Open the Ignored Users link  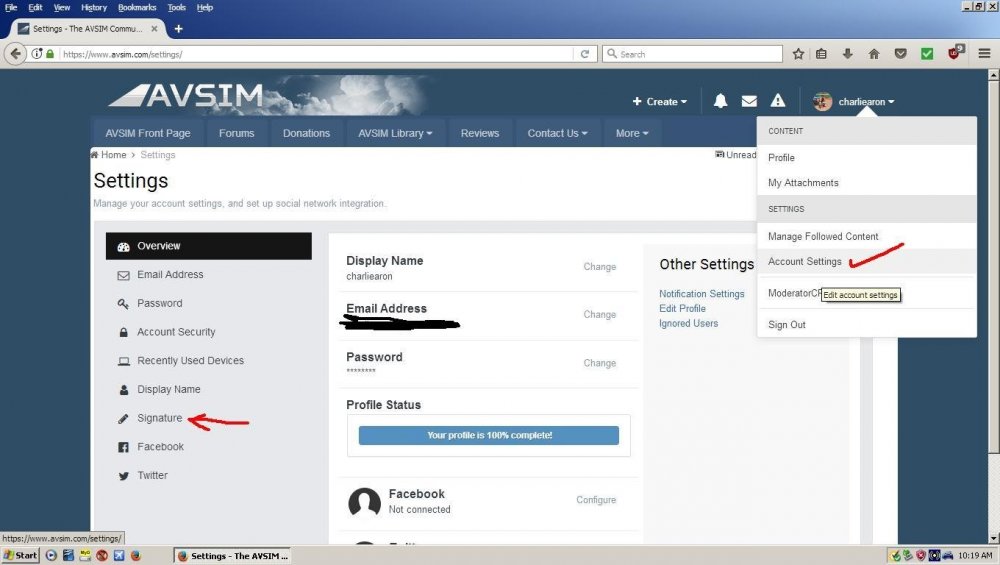click(x=688, y=323)
